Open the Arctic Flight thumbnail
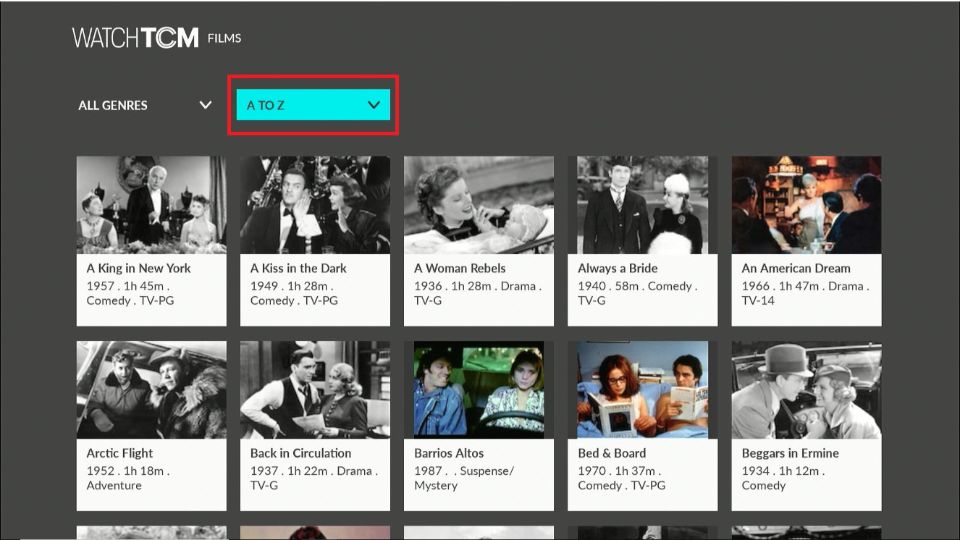Viewport: 960px width, 540px height. pos(151,389)
